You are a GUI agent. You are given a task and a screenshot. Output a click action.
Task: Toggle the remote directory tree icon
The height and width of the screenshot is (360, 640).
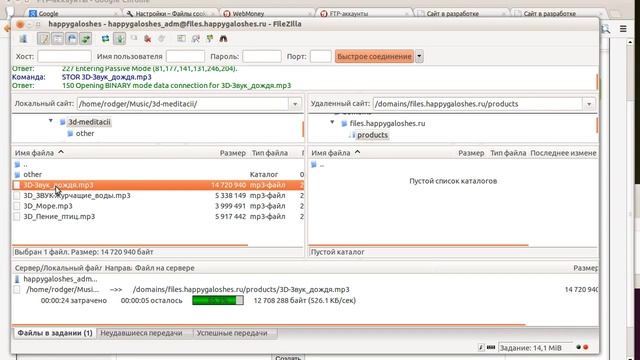point(71,39)
